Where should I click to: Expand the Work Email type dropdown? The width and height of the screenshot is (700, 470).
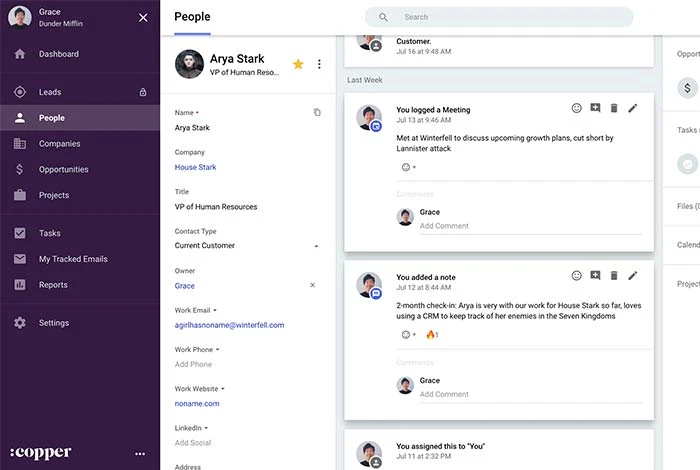click(x=215, y=310)
